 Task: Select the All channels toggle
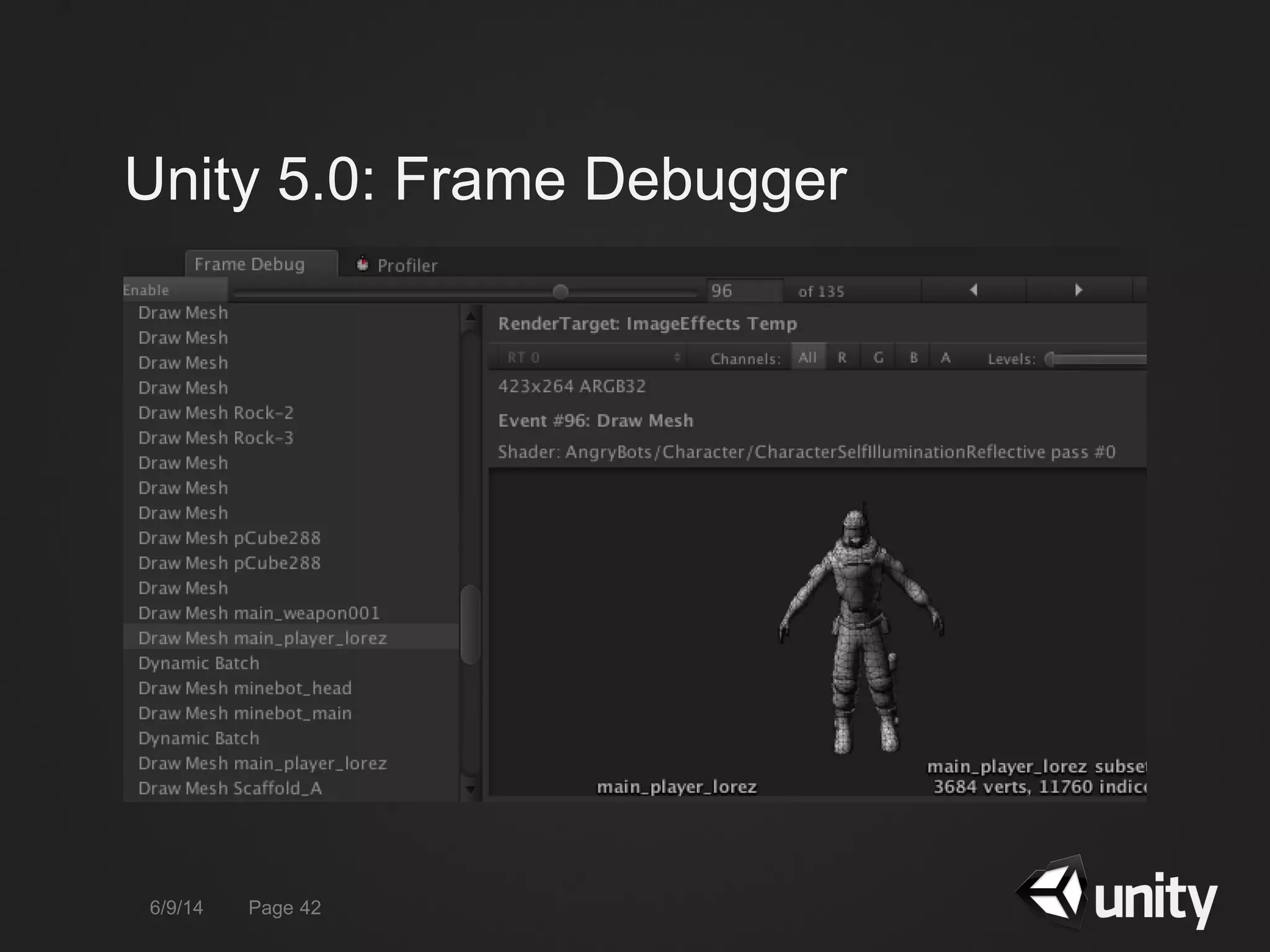(x=807, y=358)
